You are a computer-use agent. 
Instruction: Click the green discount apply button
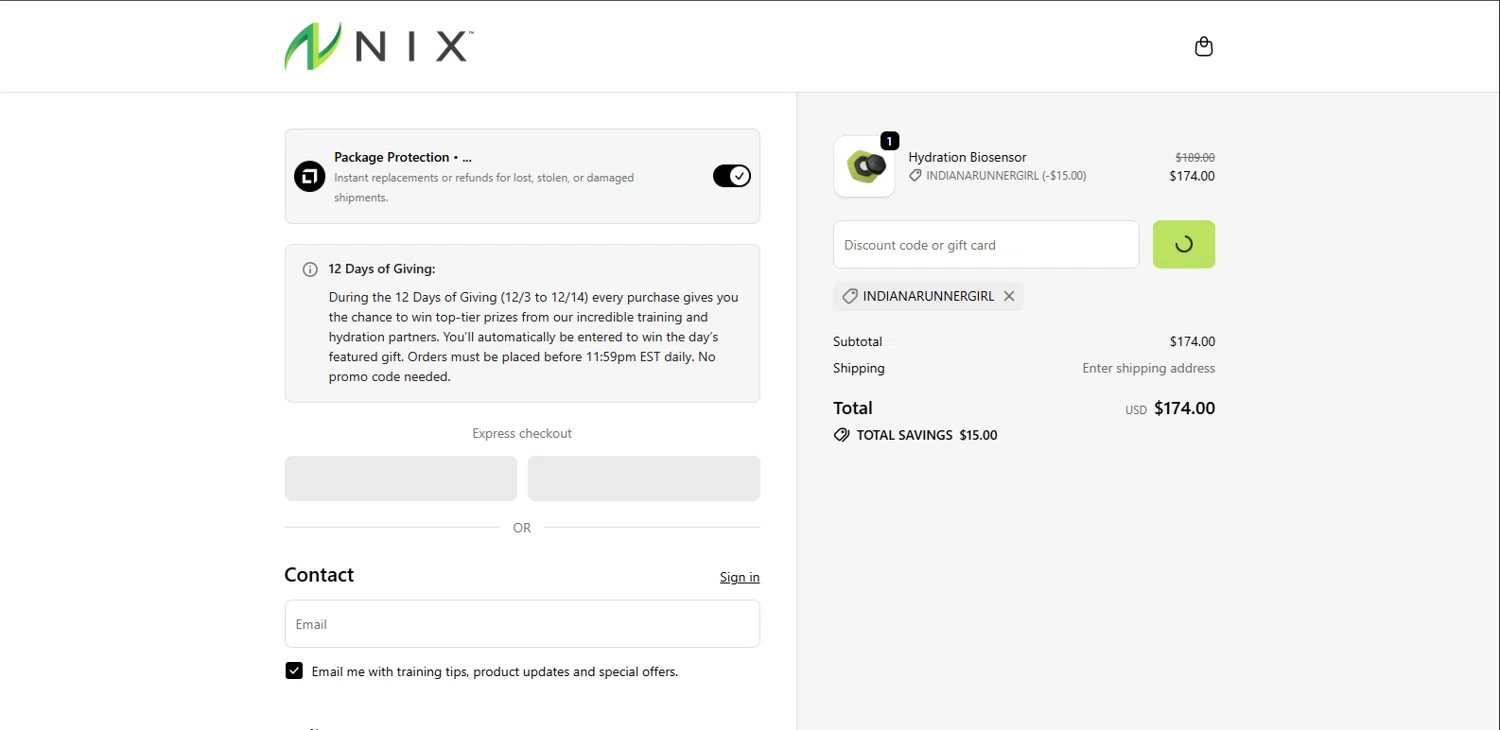tap(1184, 244)
